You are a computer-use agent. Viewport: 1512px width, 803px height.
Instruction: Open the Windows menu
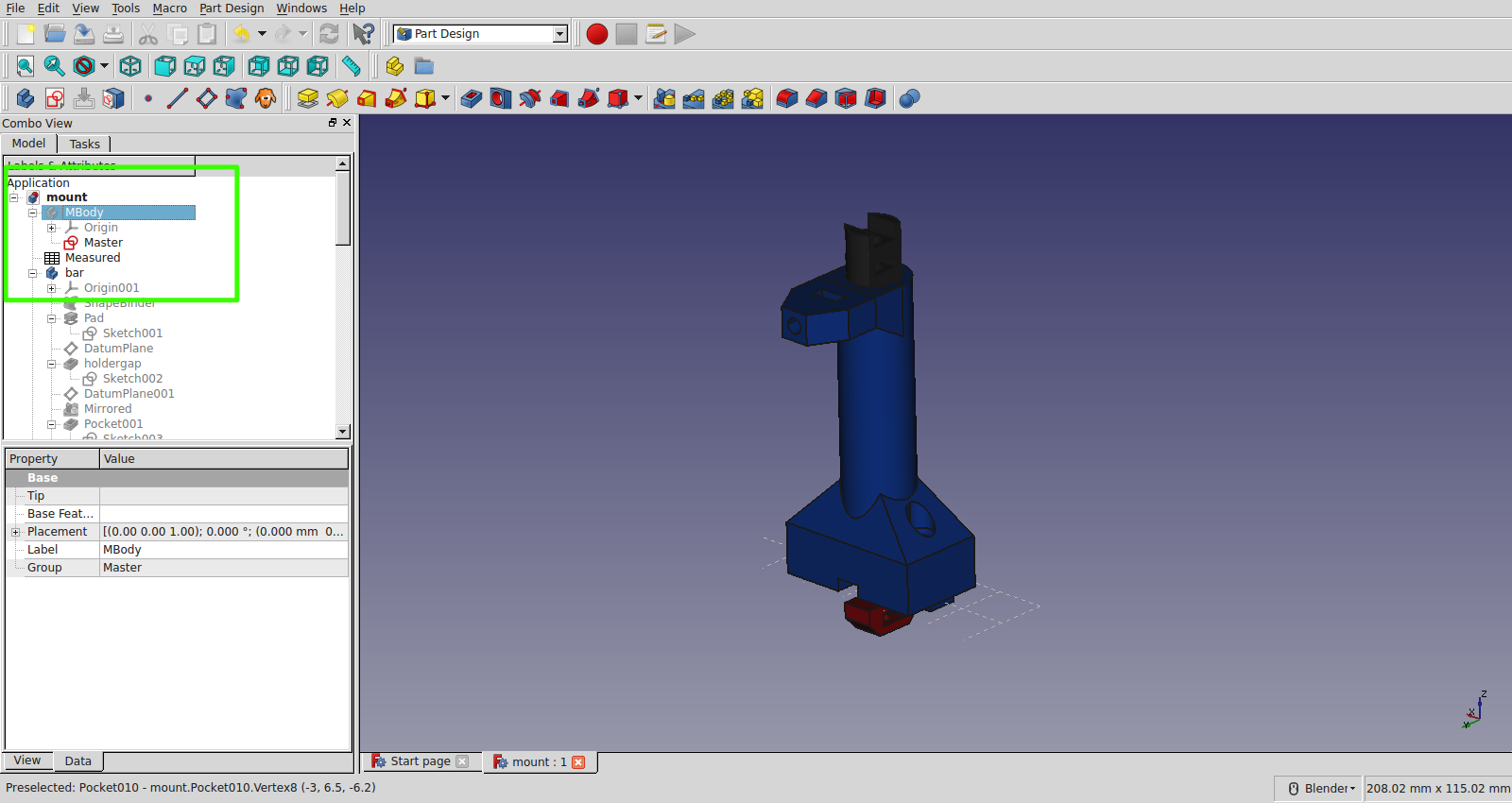pos(301,9)
